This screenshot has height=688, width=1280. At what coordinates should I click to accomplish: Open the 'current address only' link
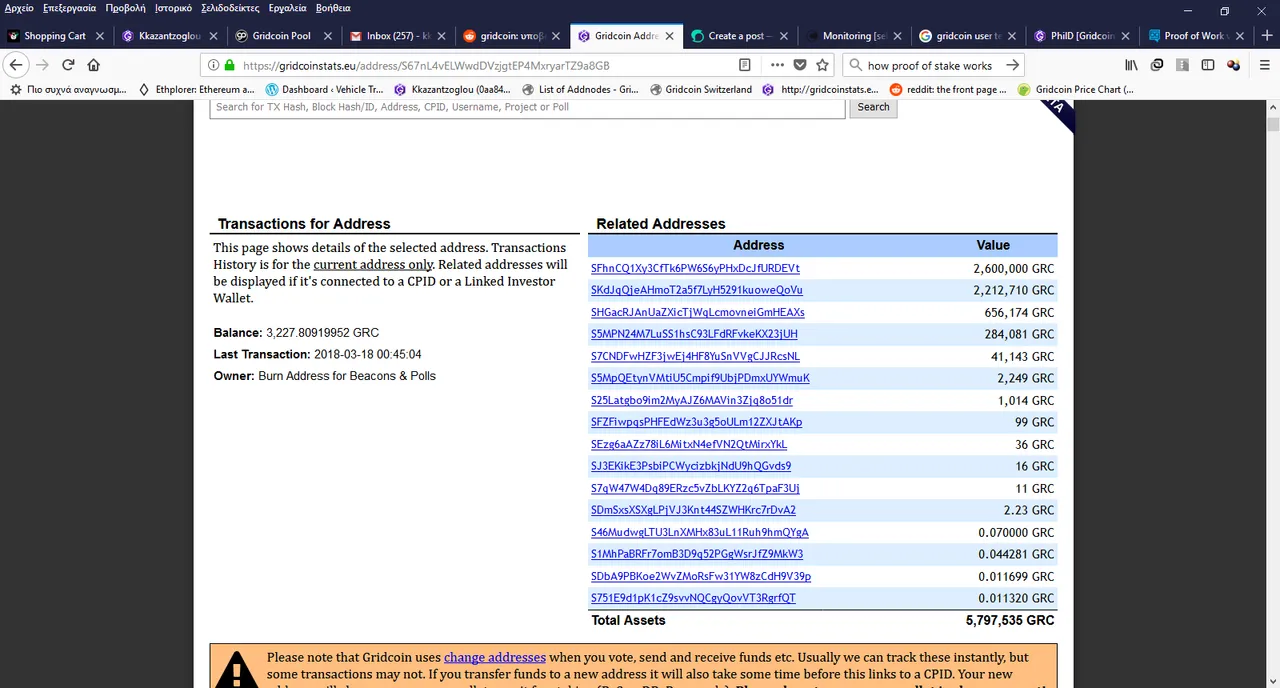[x=373, y=265]
